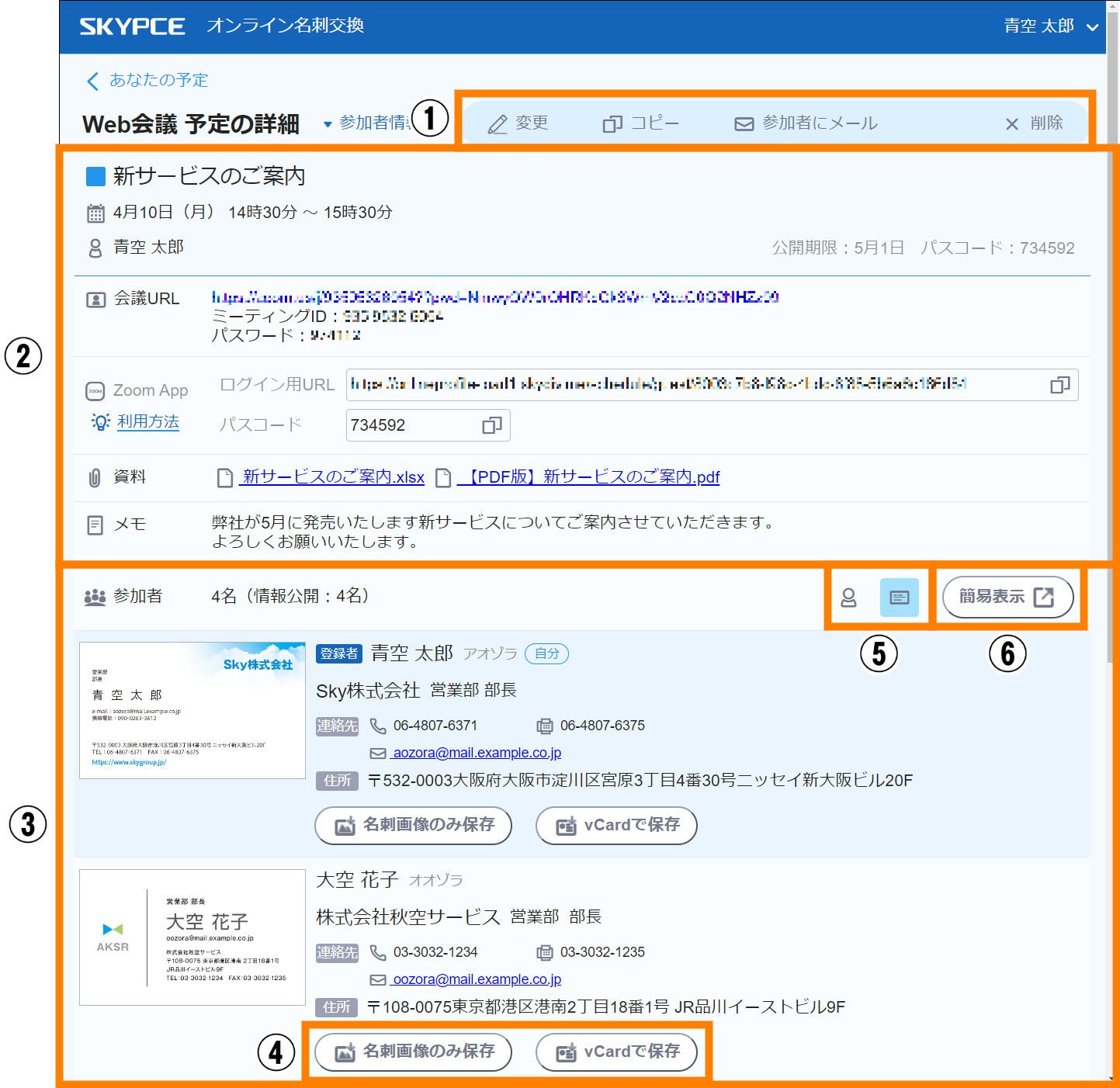Click the envelope icon for 参加者にメール
This screenshot has height=1088, width=1120.
point(744,124)
